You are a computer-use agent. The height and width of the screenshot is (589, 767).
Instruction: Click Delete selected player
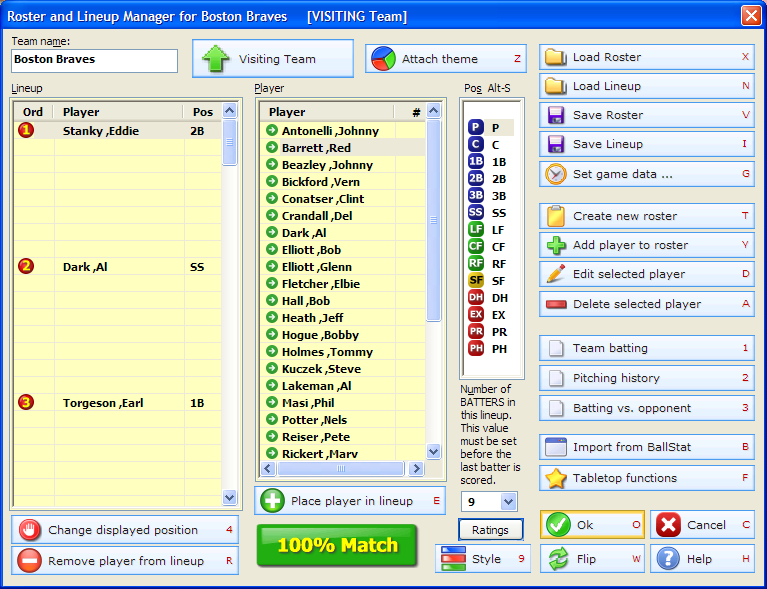click(647, 304)
